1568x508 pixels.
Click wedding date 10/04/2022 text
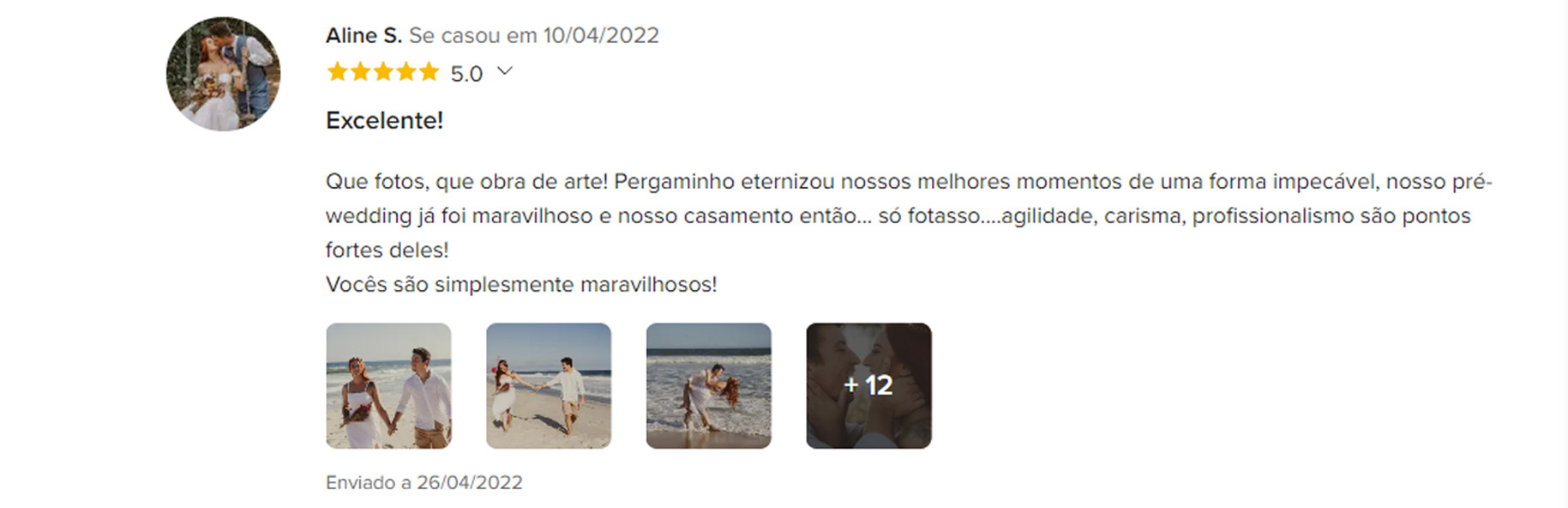point(601,35)
